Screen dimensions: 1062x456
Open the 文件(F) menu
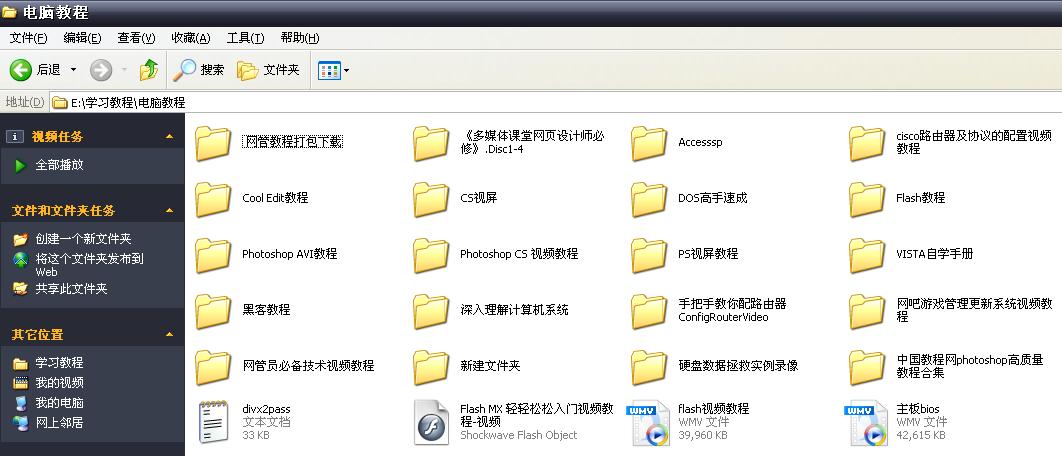tap(28, 38)
